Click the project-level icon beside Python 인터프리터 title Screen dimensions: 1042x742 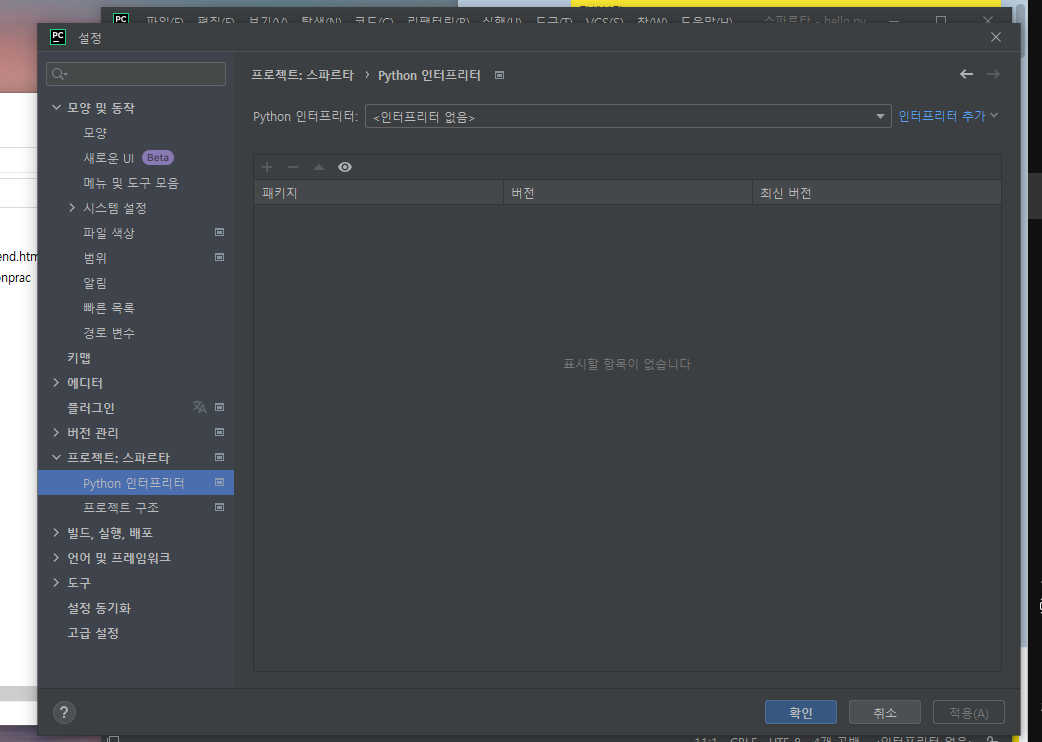(x=500, y=76)
